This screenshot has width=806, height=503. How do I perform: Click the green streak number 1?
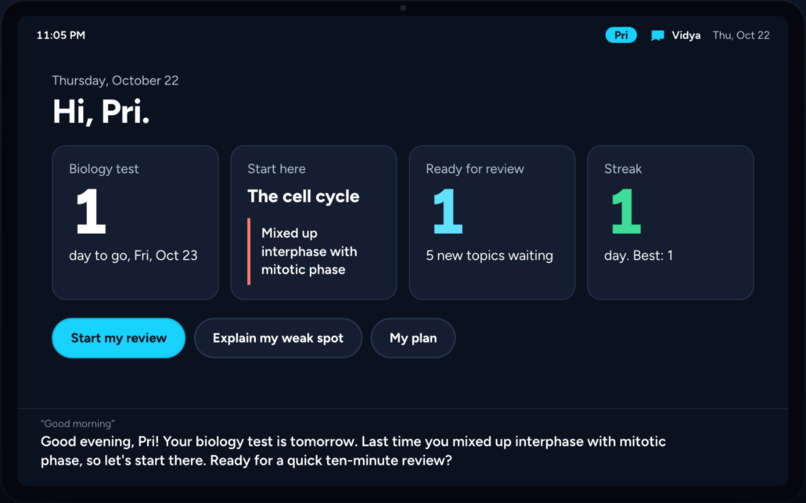coord(626,211)
